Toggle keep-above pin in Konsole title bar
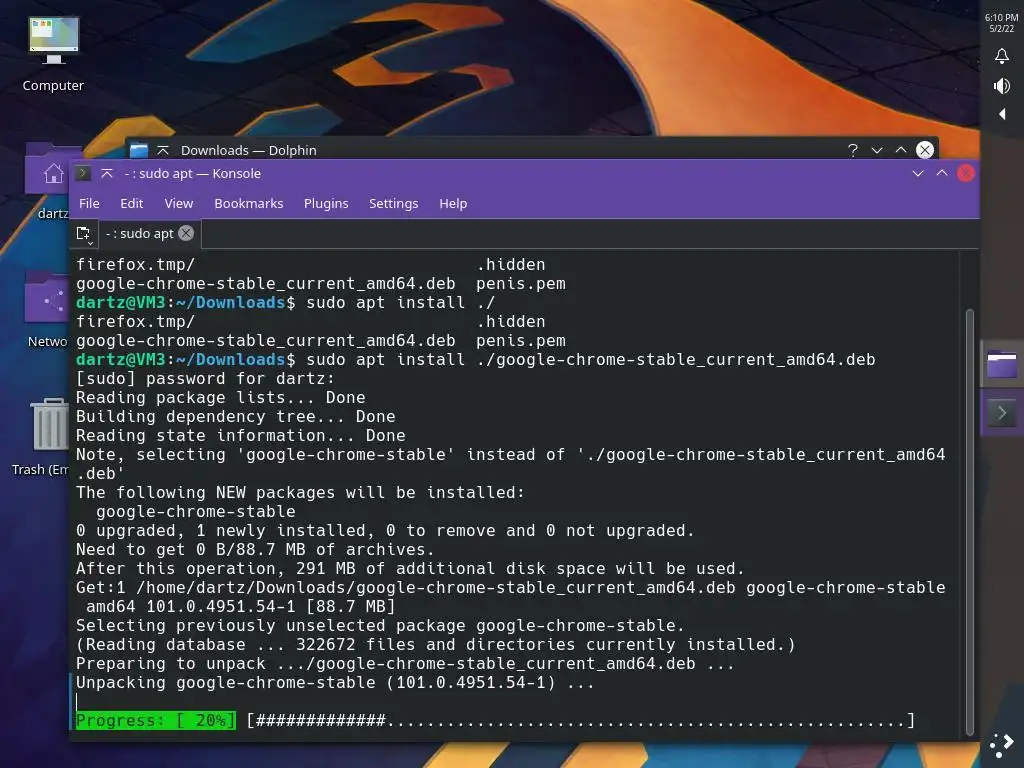The width and height of the screenshot is (1024, 768). [x=107, y=173]
